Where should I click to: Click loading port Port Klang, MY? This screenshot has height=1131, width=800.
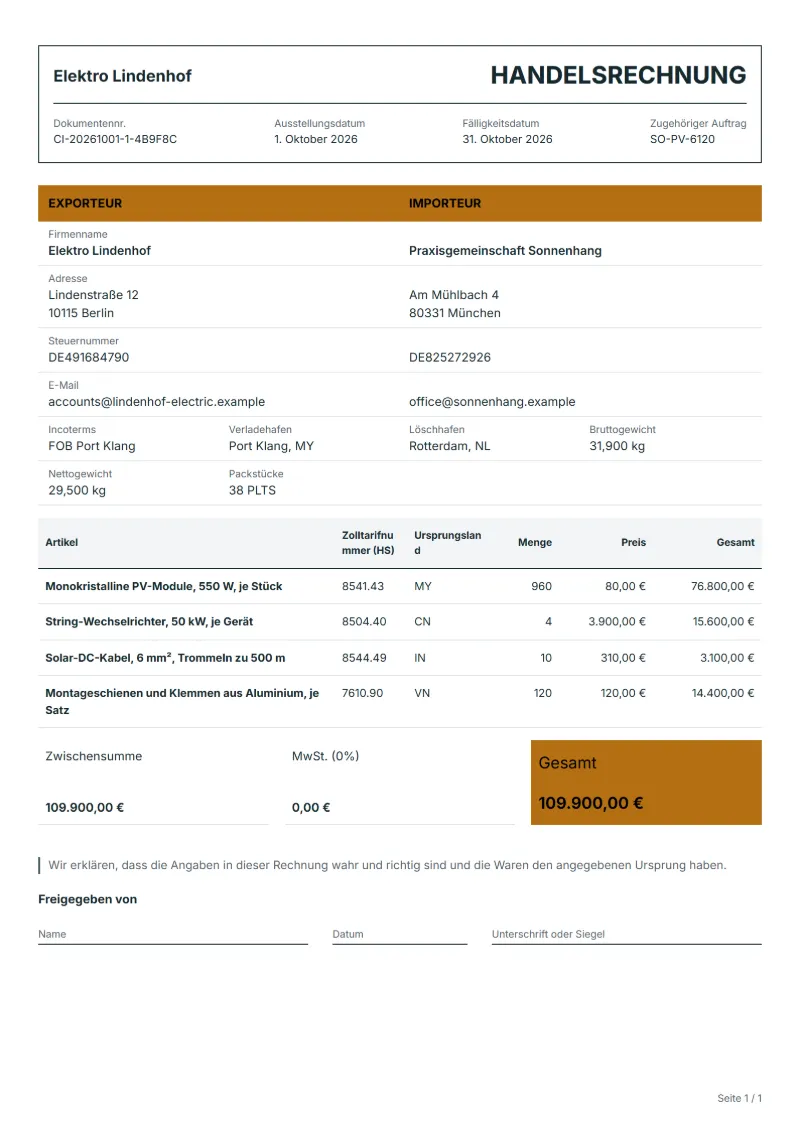[x=271, y=446]
